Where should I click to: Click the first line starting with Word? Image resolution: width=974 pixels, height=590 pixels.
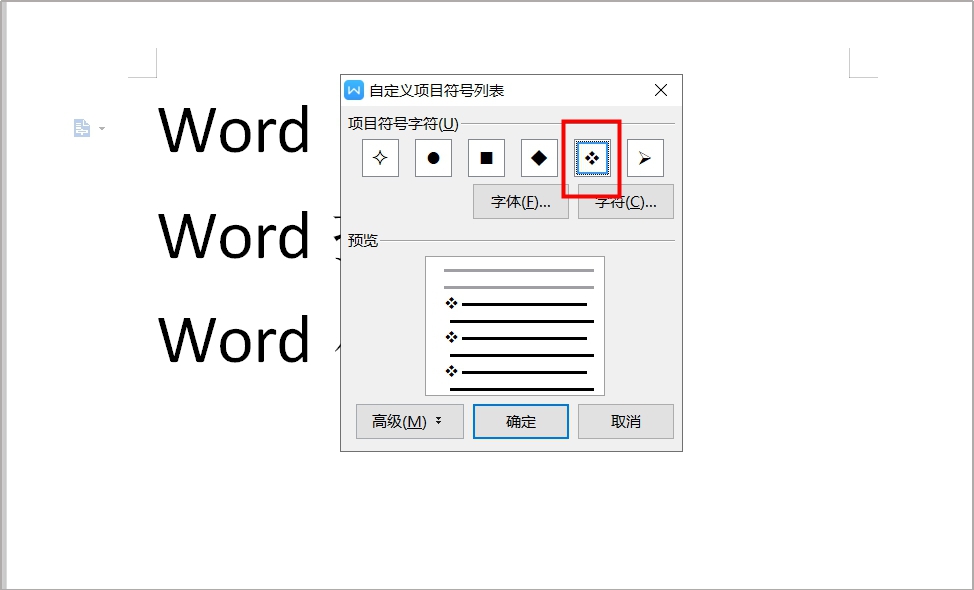pyautogui.click(x=234, y=130)
